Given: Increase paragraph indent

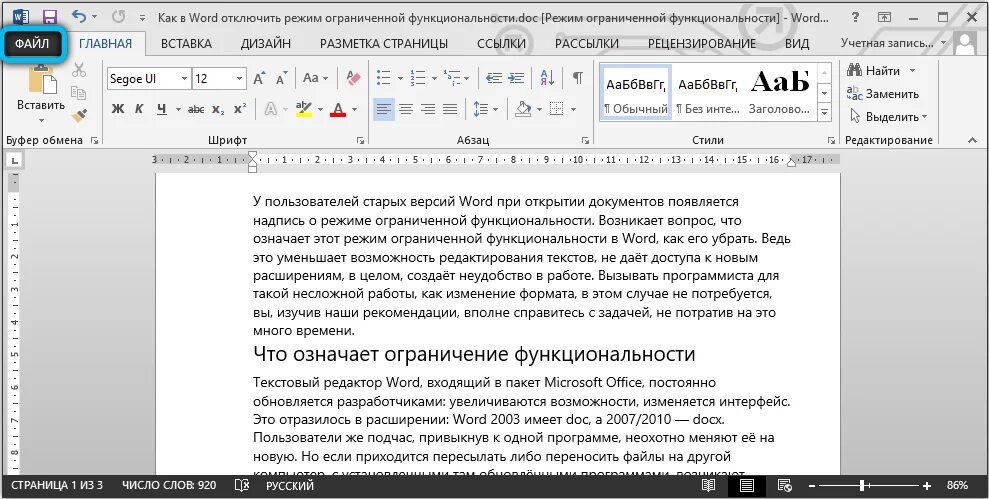Looking at the screenshot, I should 517,78.
